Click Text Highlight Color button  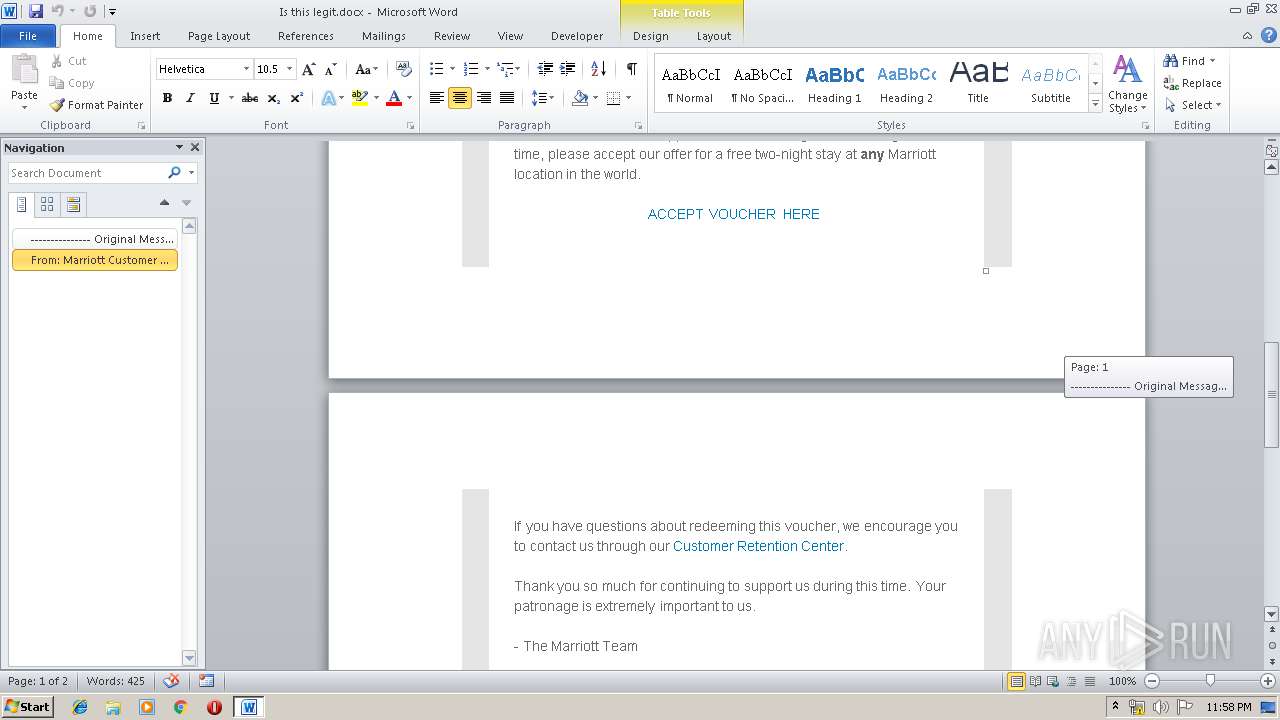[x=359, y=98]
